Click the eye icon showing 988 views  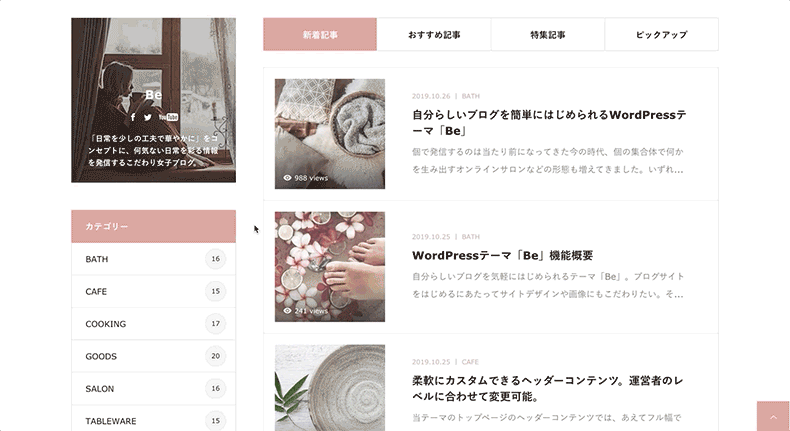click(x=287, y=178)
